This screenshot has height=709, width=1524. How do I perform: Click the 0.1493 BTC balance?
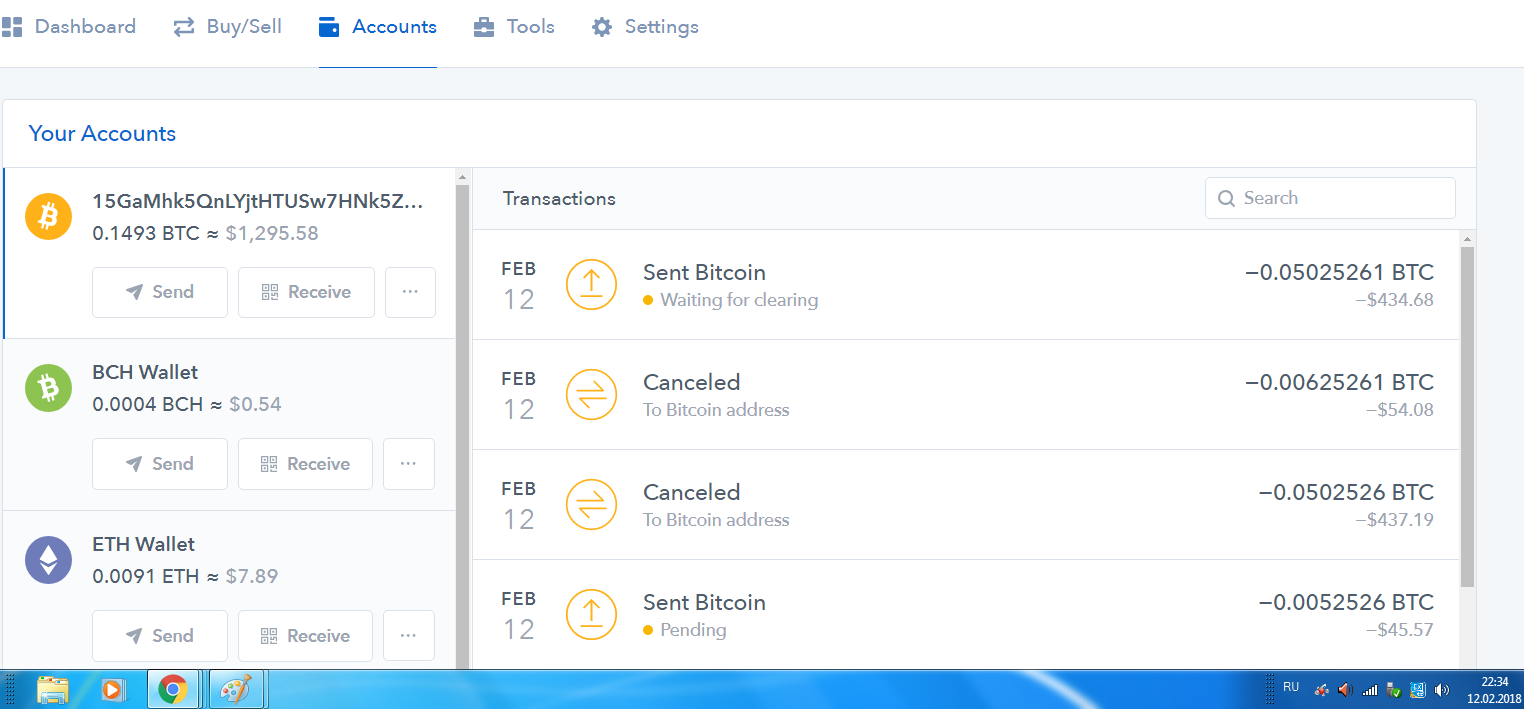point(146,233)
